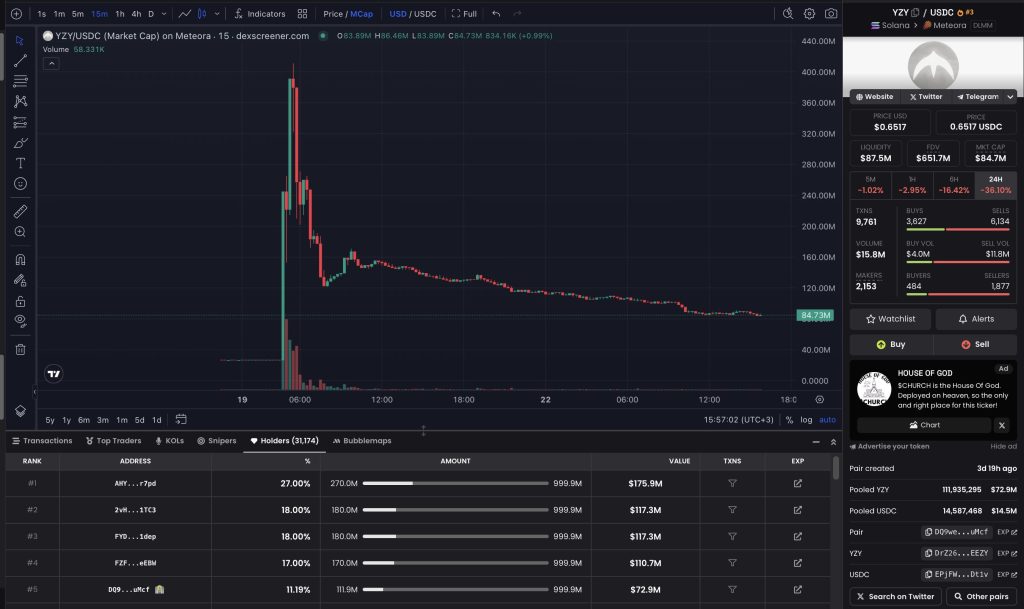Select the trend line drawing tool

tap(20, 60)
